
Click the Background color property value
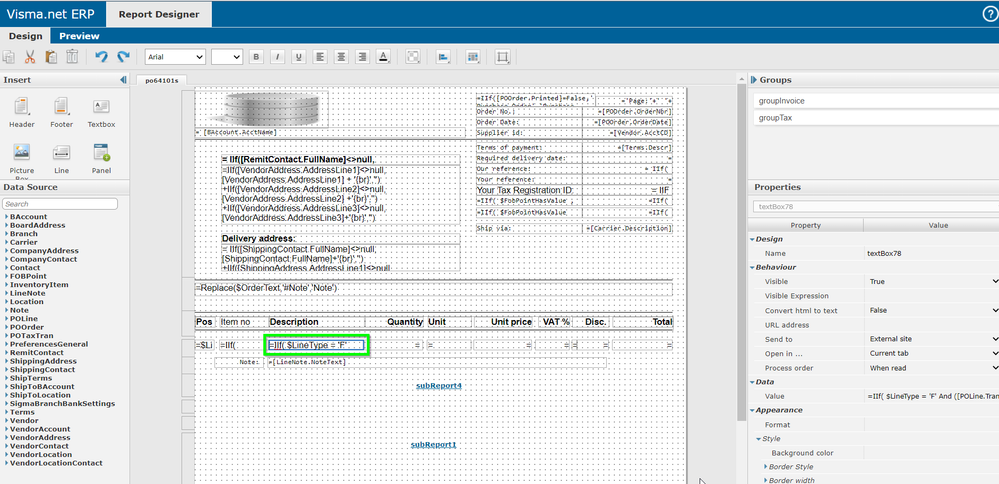[931, 453]
